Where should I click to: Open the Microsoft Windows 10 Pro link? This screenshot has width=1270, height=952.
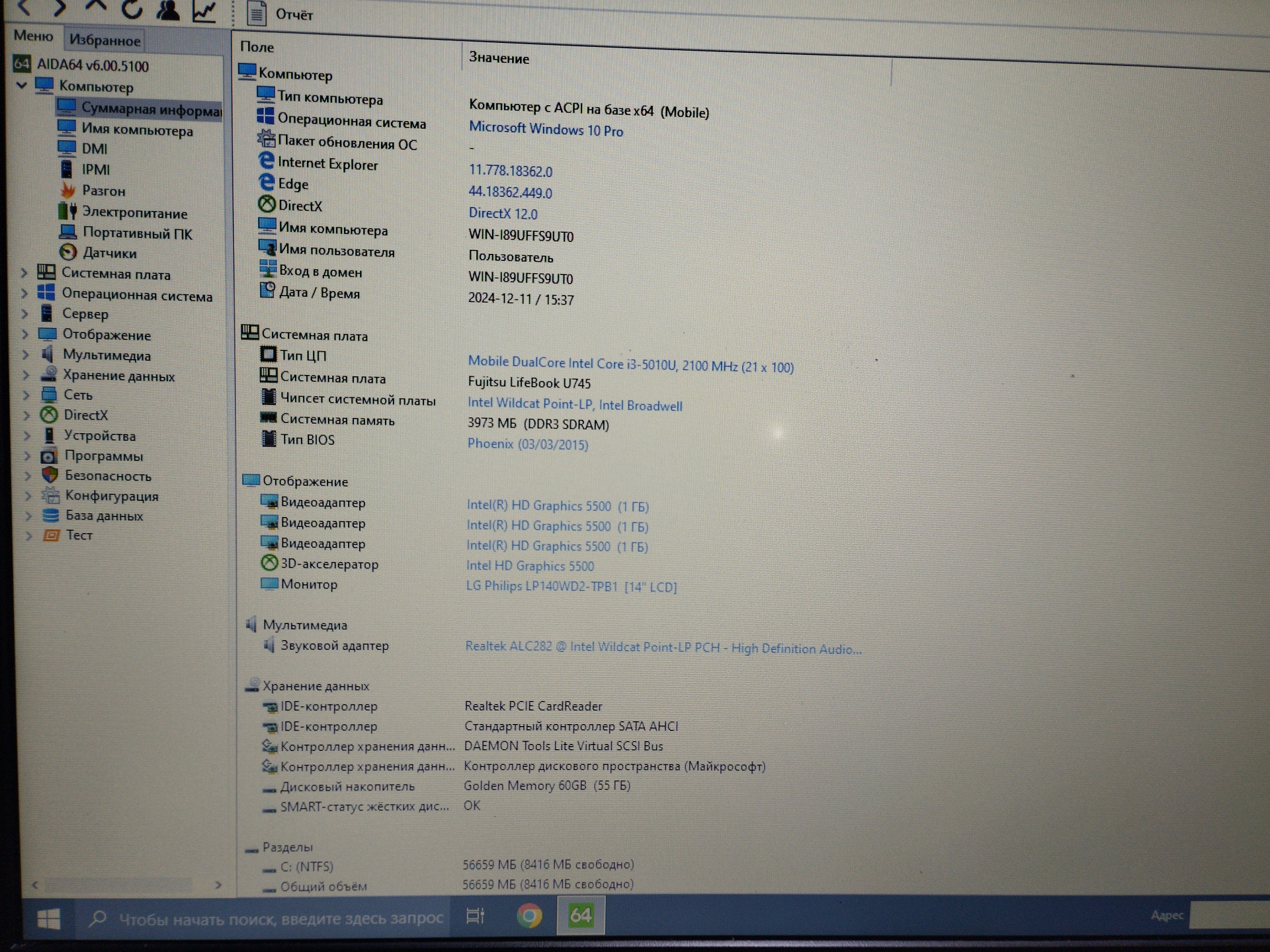coord(546,129)
